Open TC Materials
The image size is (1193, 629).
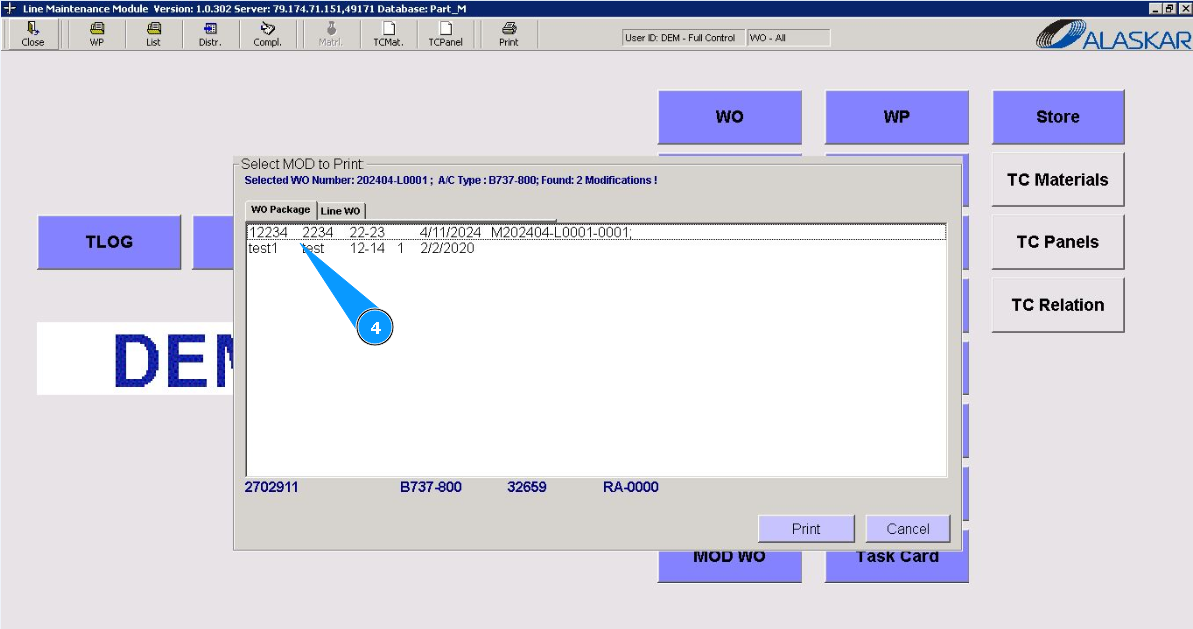click(x=1058, y=179)
